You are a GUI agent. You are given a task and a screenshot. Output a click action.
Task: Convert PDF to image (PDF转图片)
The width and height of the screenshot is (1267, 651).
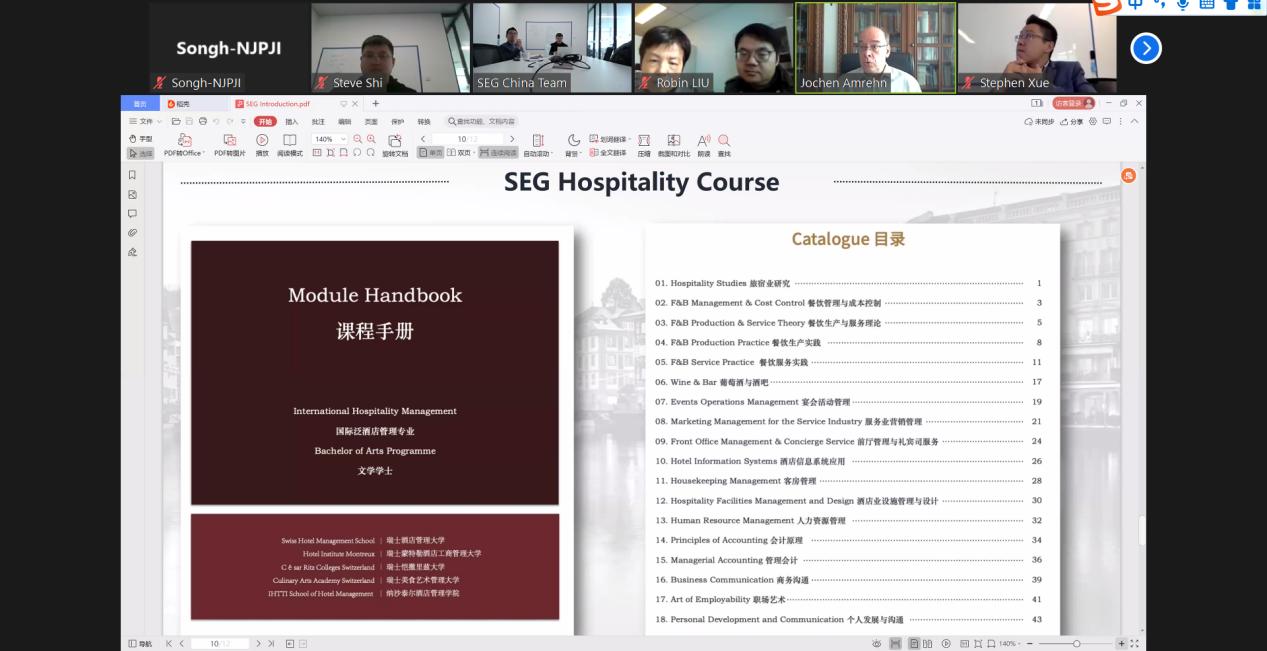tap(230, 146)
